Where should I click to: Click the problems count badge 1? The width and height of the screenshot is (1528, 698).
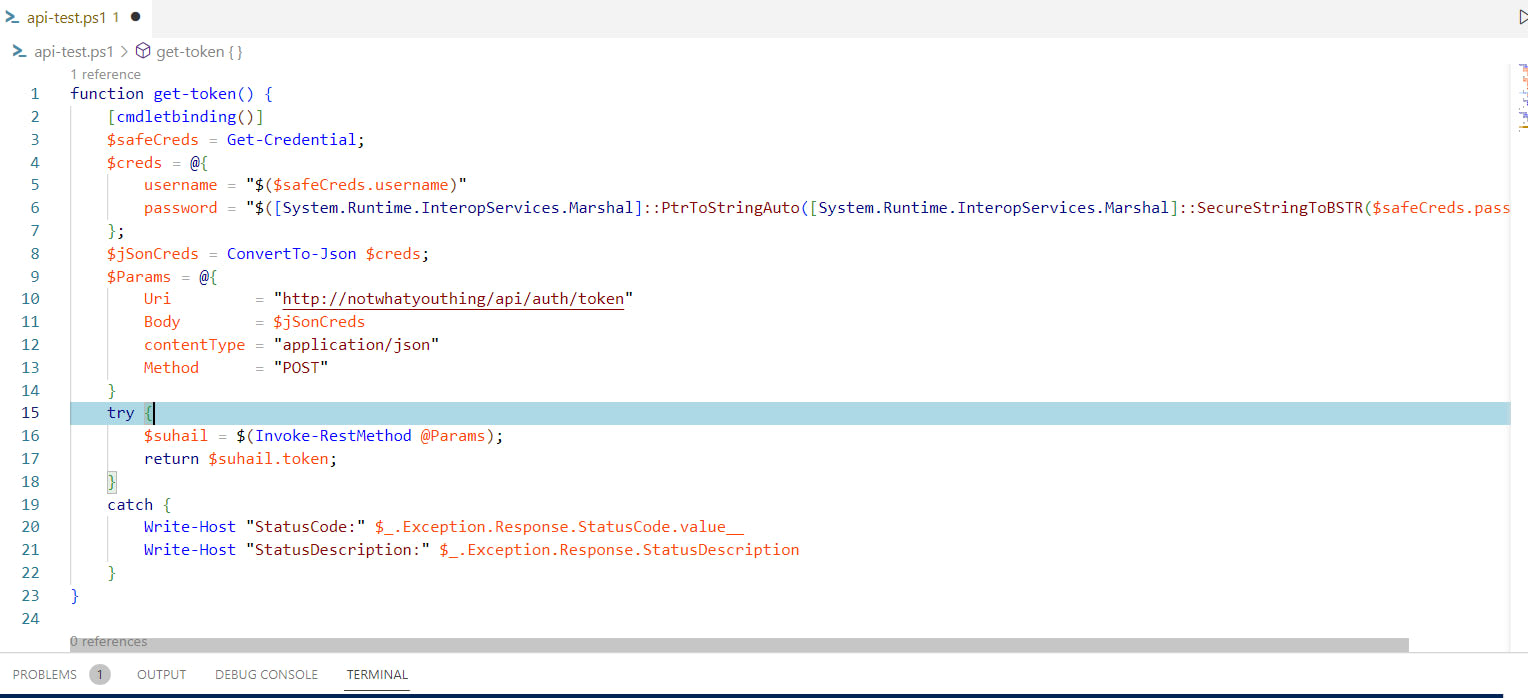tap(100, 675)
